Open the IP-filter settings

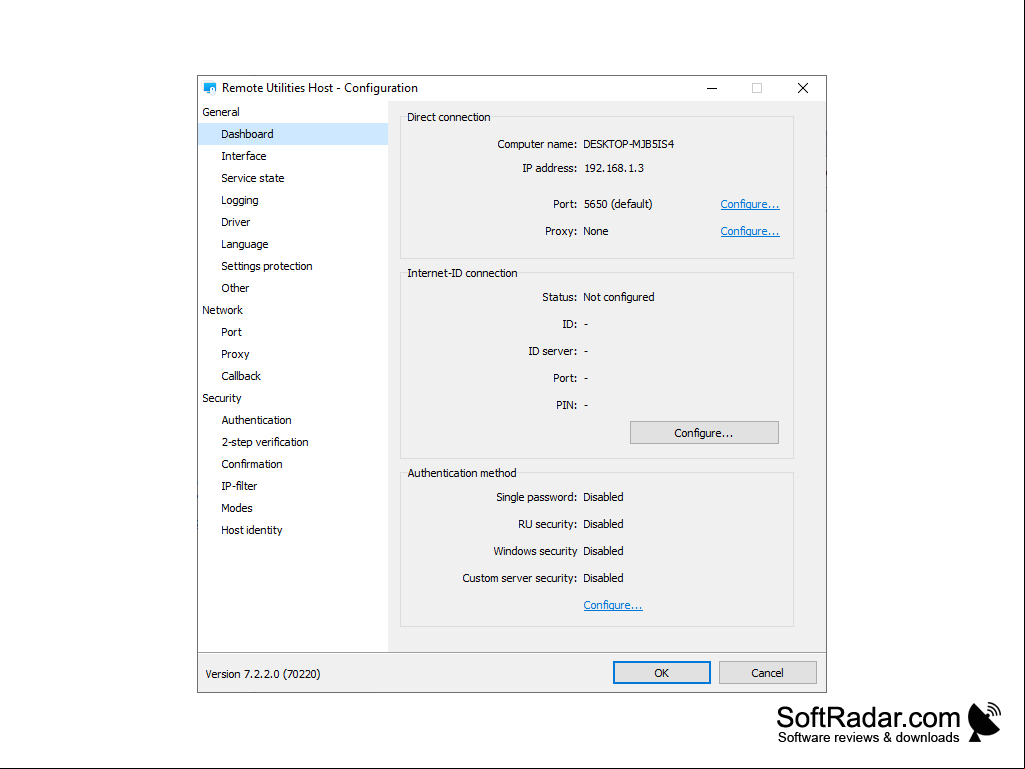(x=239, y=487)
